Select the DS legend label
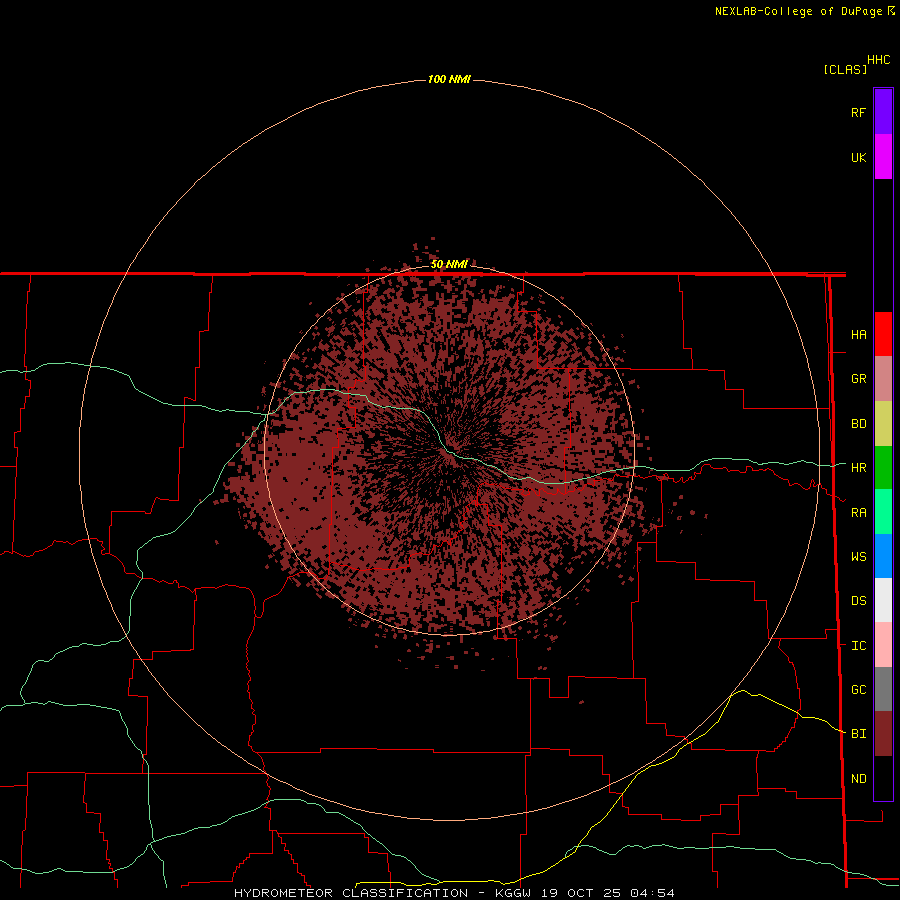 858,601
